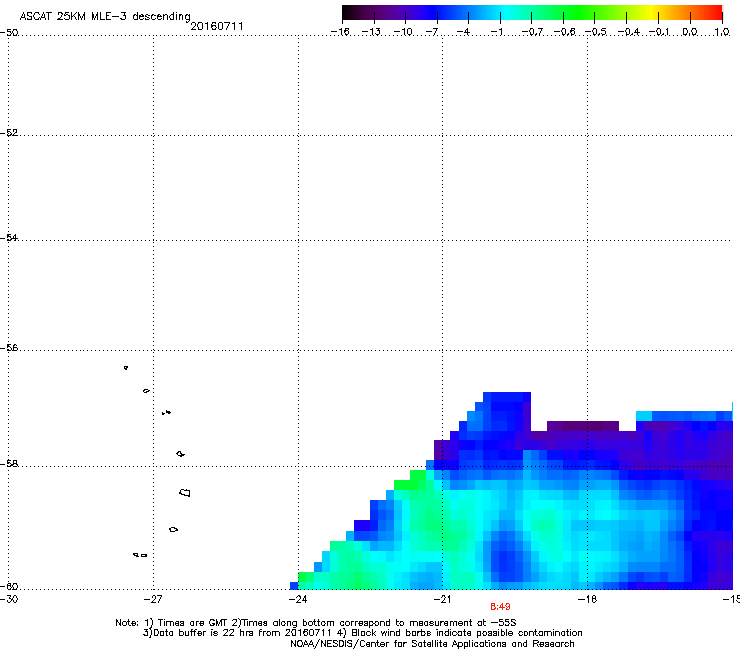
Task: Click the -0.4 color scale label
Action: coord(629,32)
